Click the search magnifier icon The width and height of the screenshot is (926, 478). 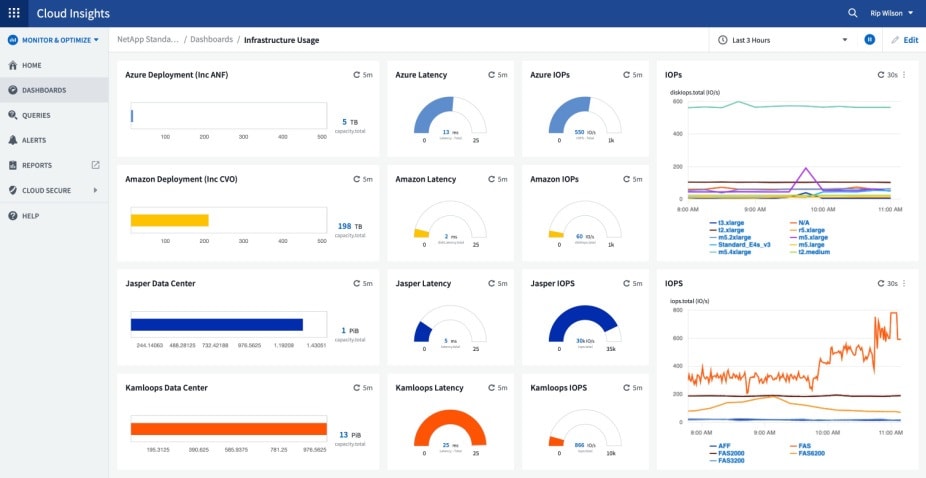pos(852,13)
